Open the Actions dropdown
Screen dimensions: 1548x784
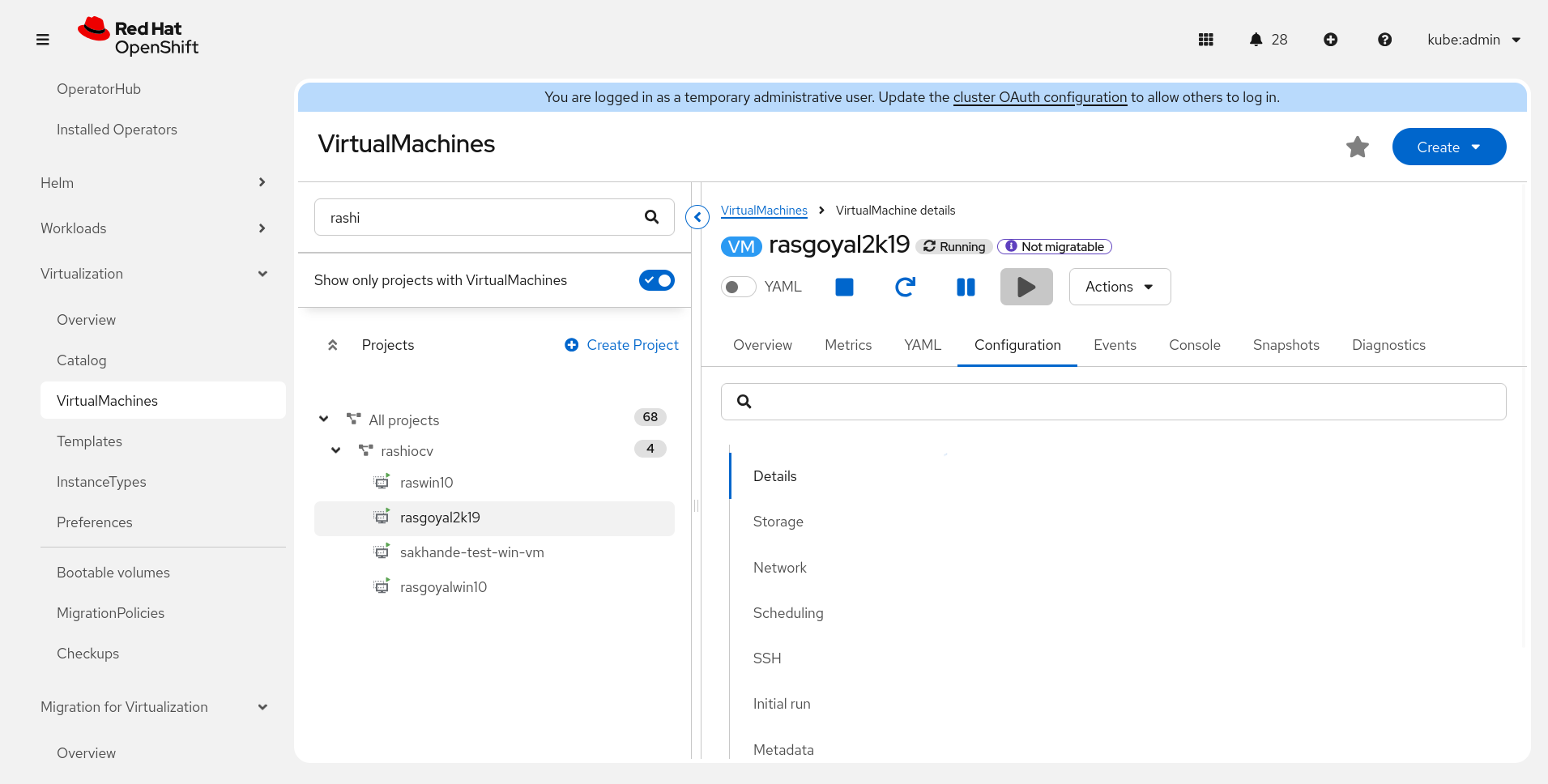(x=1119, y=287)
